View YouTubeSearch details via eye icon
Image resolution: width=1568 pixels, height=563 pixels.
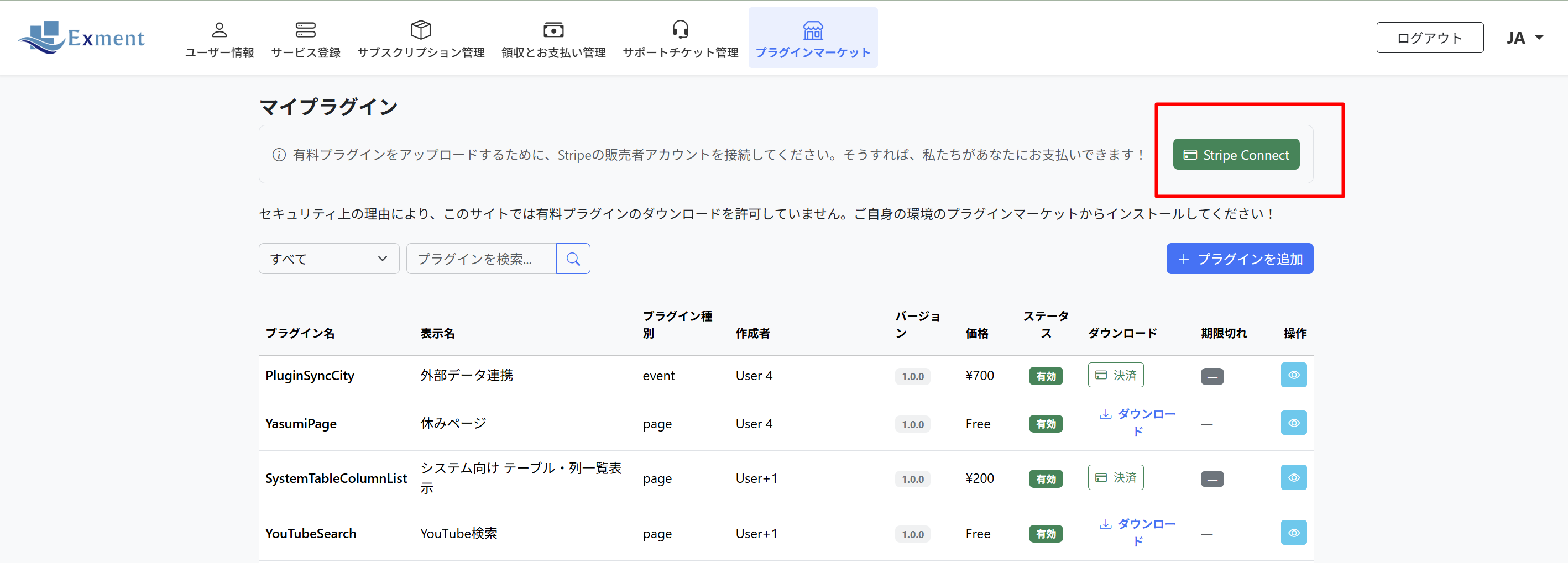point(1293,533)
